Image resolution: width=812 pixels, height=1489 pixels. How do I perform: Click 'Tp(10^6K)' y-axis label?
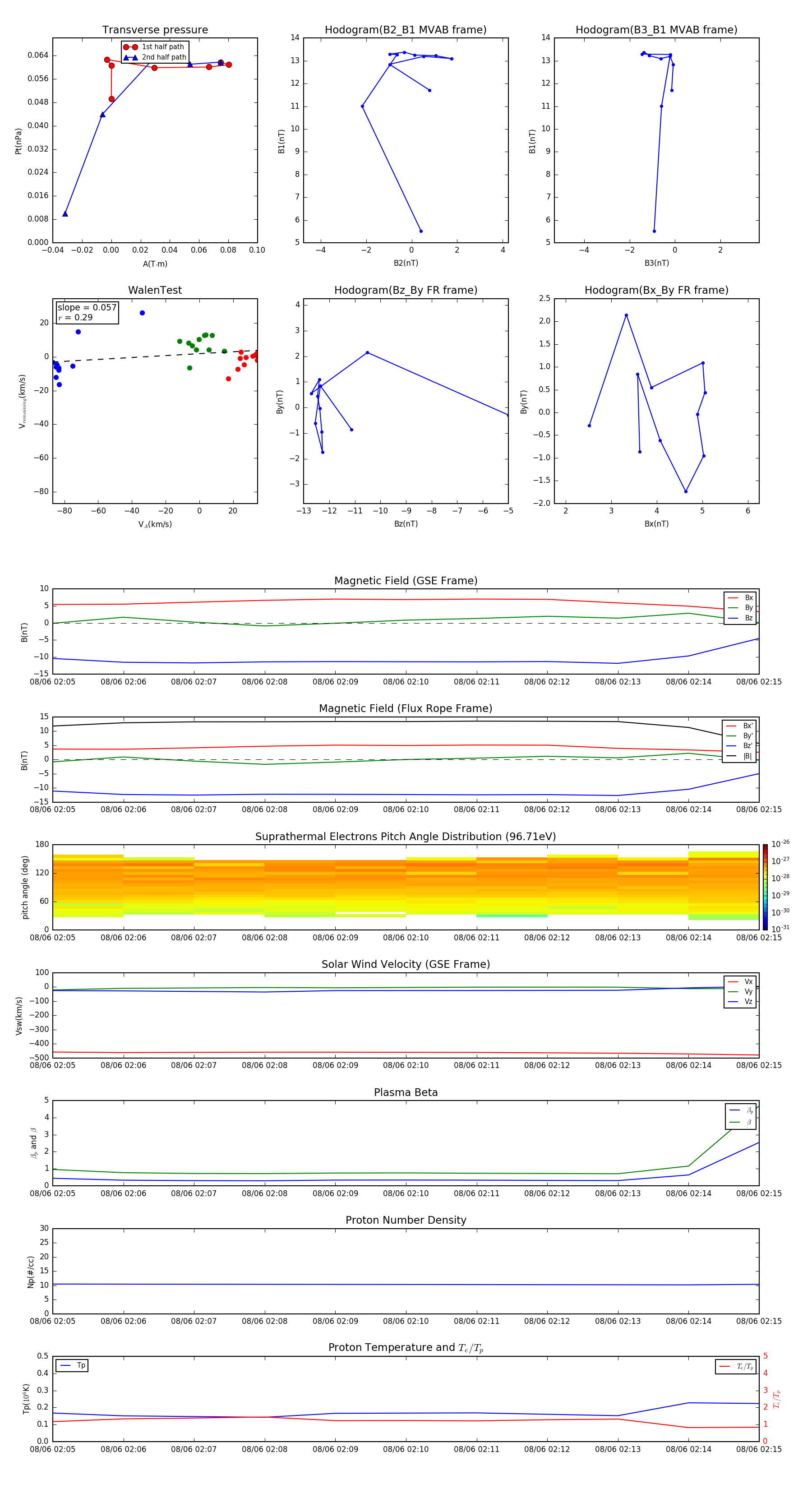(x=26, y=1399)
